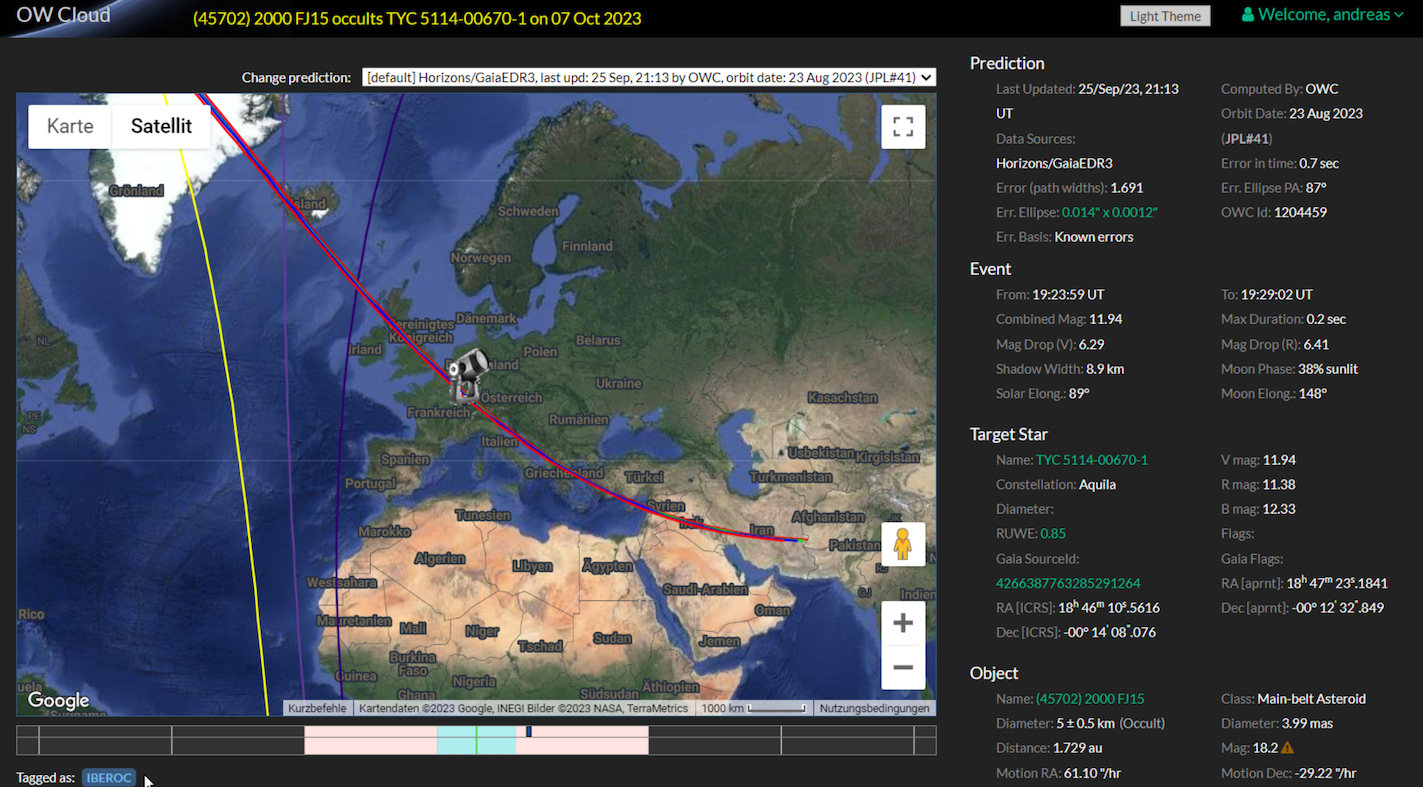Viewport: 1423px width, 787px height.
Task: Click the magnitude warning triangle icon
Action: click(1287, 748)
